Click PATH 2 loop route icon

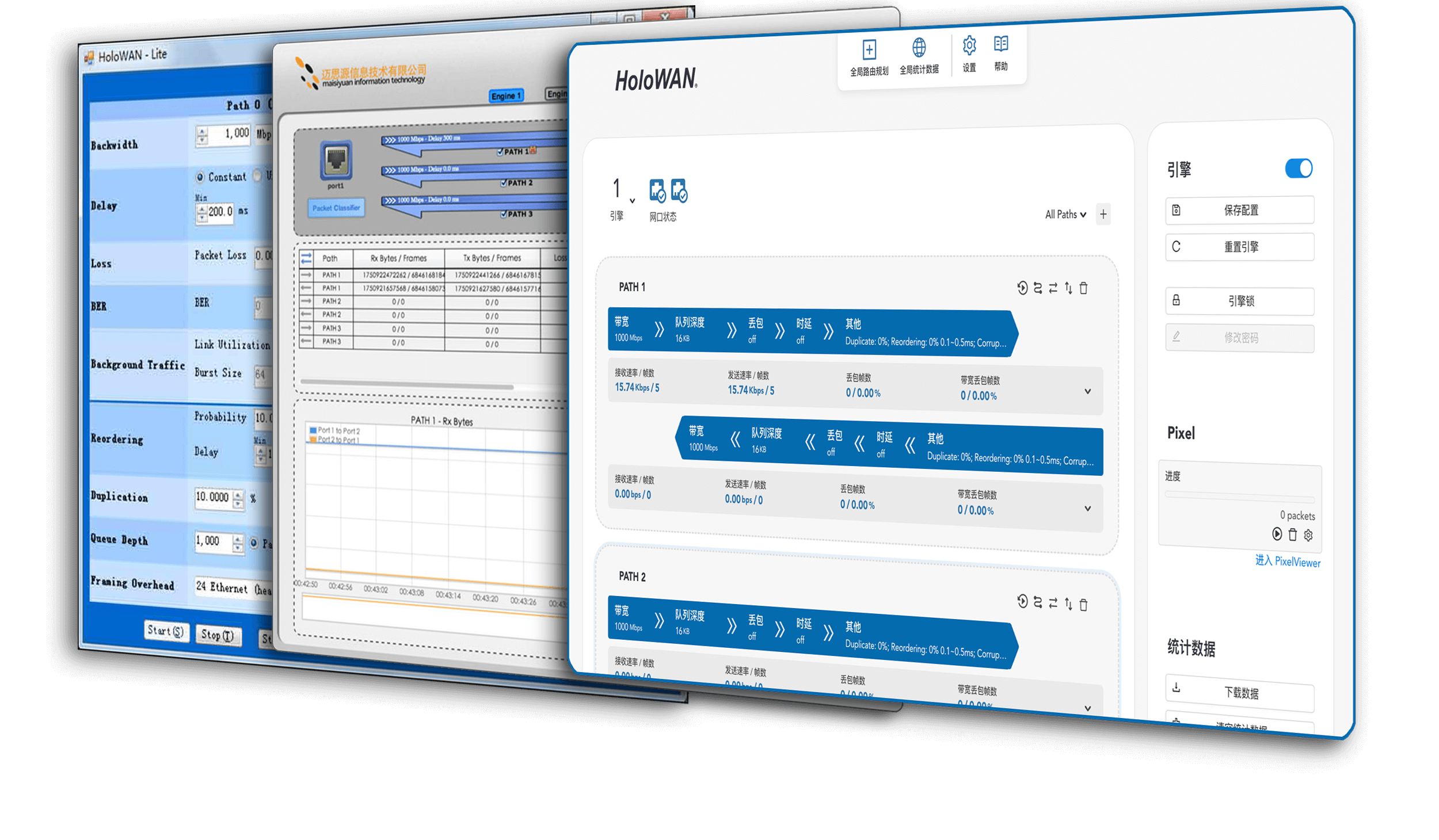click(1037, 602)
